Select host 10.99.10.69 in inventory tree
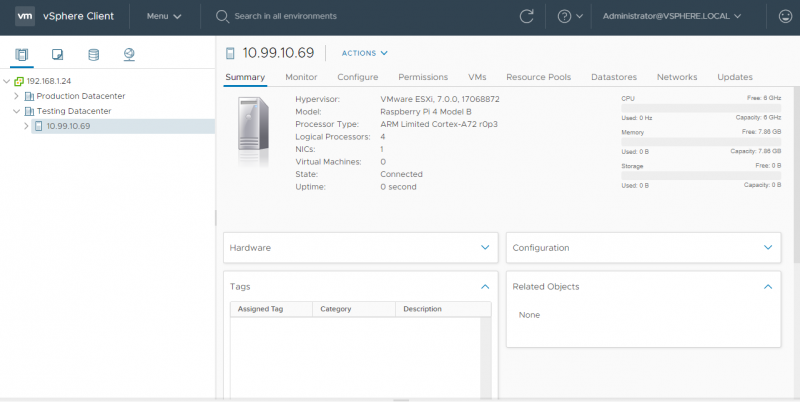The height and width of the screenshot is (402, 800). tap(68, 126)
